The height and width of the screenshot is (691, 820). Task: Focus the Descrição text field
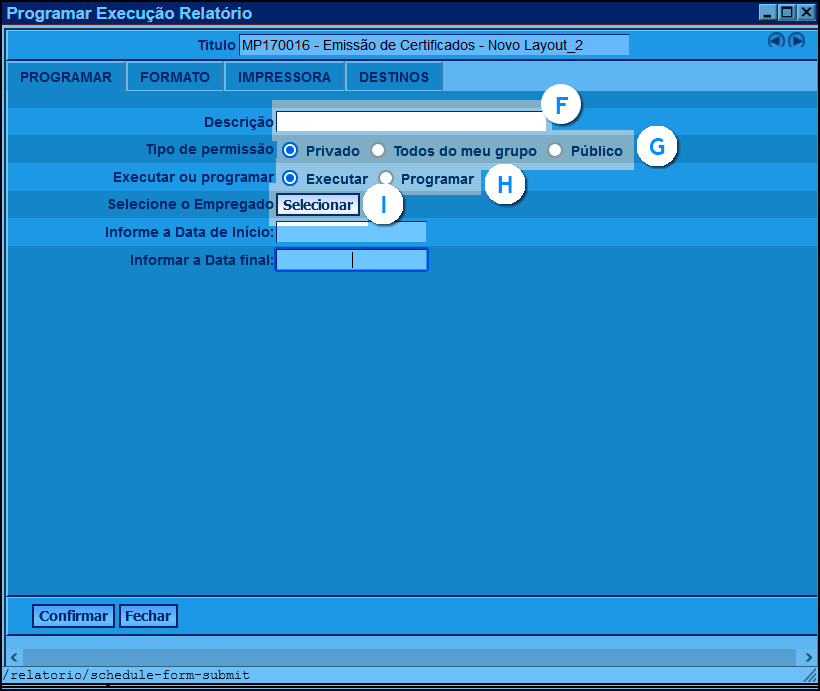point(411,121)
